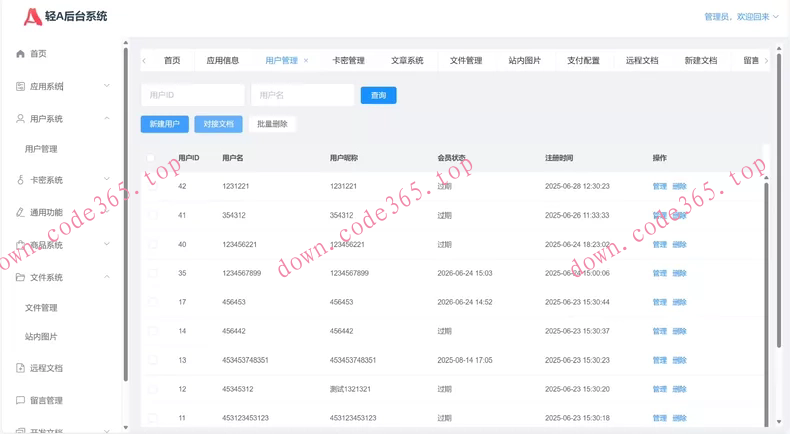Check the row for user ID 12
The image size is (790, 434).
[153, 389]
